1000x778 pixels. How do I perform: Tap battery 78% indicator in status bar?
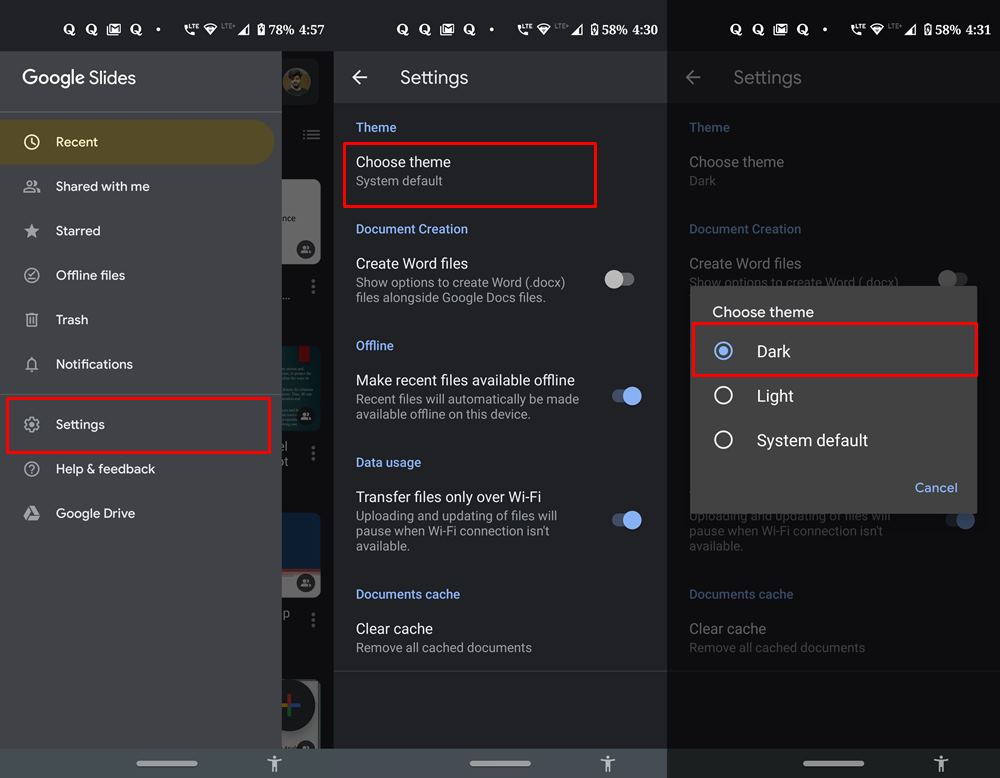276,29
